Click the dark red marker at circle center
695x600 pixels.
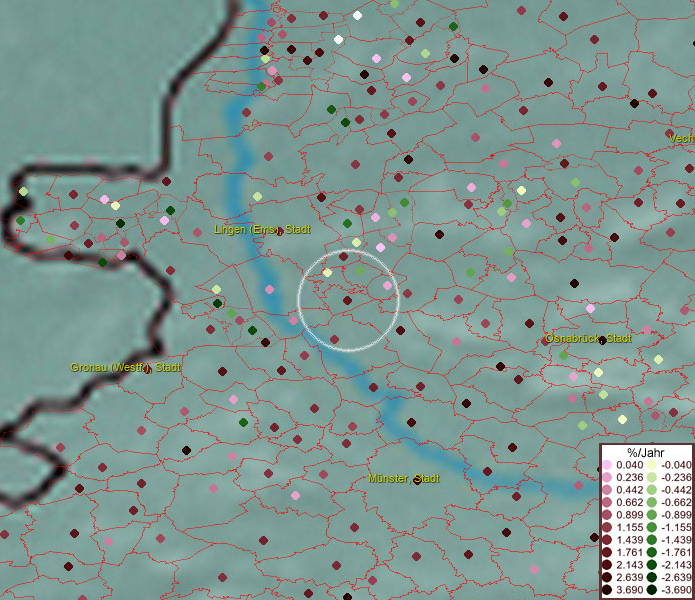click(347, 299)
